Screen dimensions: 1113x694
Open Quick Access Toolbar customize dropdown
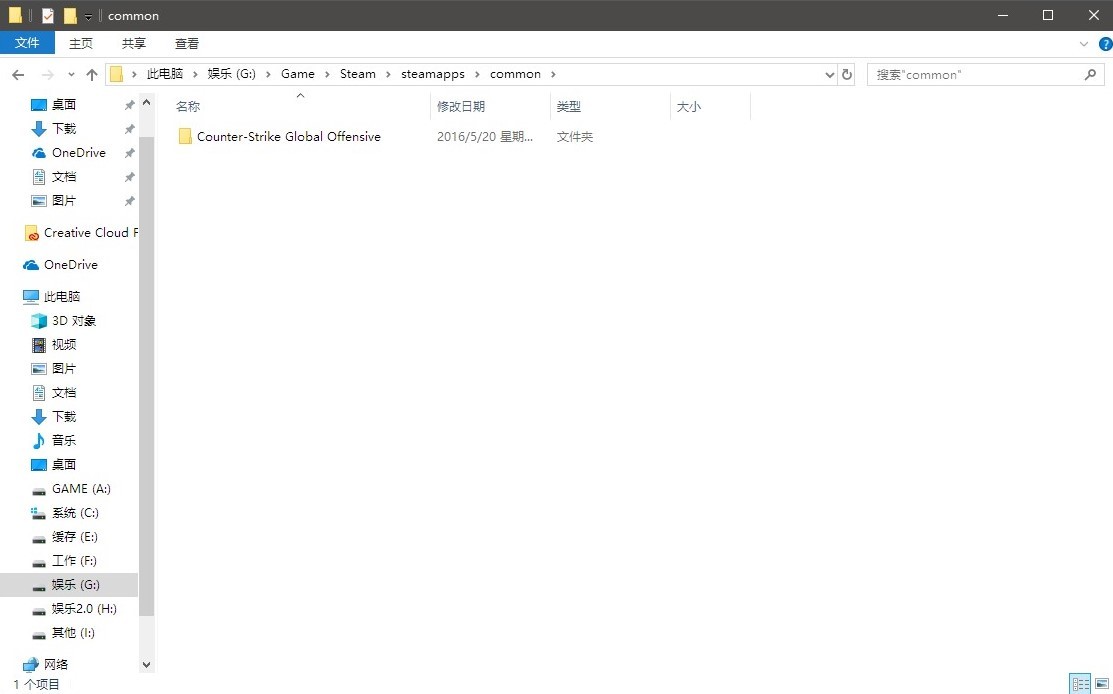click(x=88, y=16)
